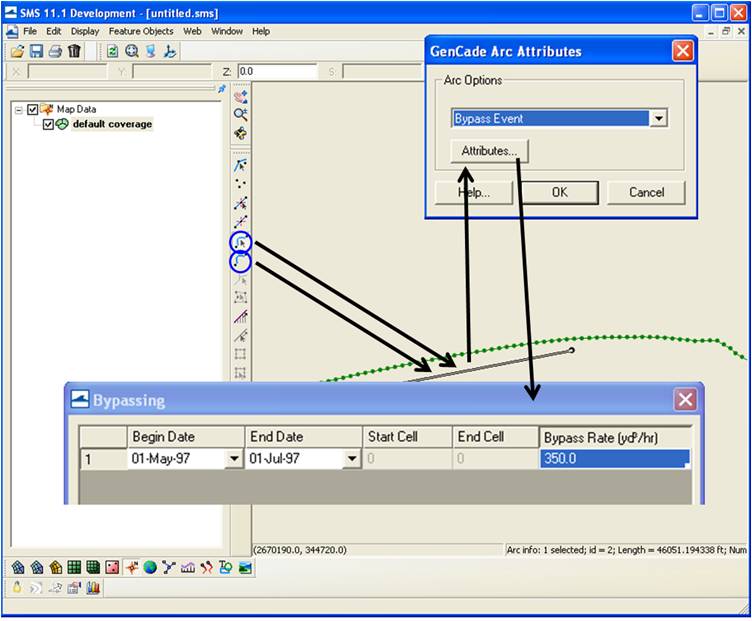The height and width of the screenshot is (621, 752).
Task: Click the End Cell column header
Action: (x=495, y=437)
